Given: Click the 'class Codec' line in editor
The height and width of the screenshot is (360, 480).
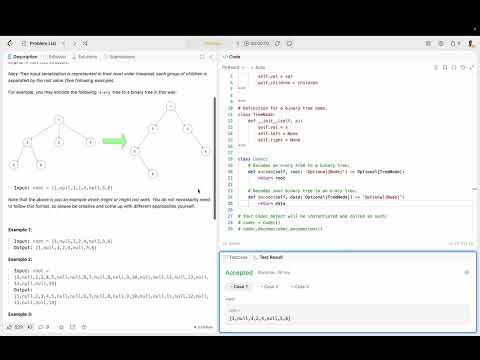Looking at the screenshot, I should click(x=253, y=159).
